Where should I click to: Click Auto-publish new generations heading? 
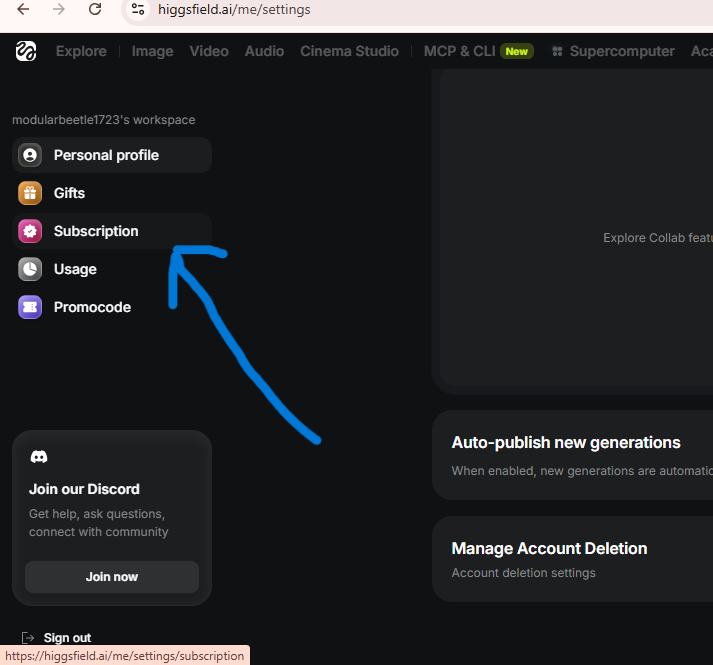pos(566,442)
